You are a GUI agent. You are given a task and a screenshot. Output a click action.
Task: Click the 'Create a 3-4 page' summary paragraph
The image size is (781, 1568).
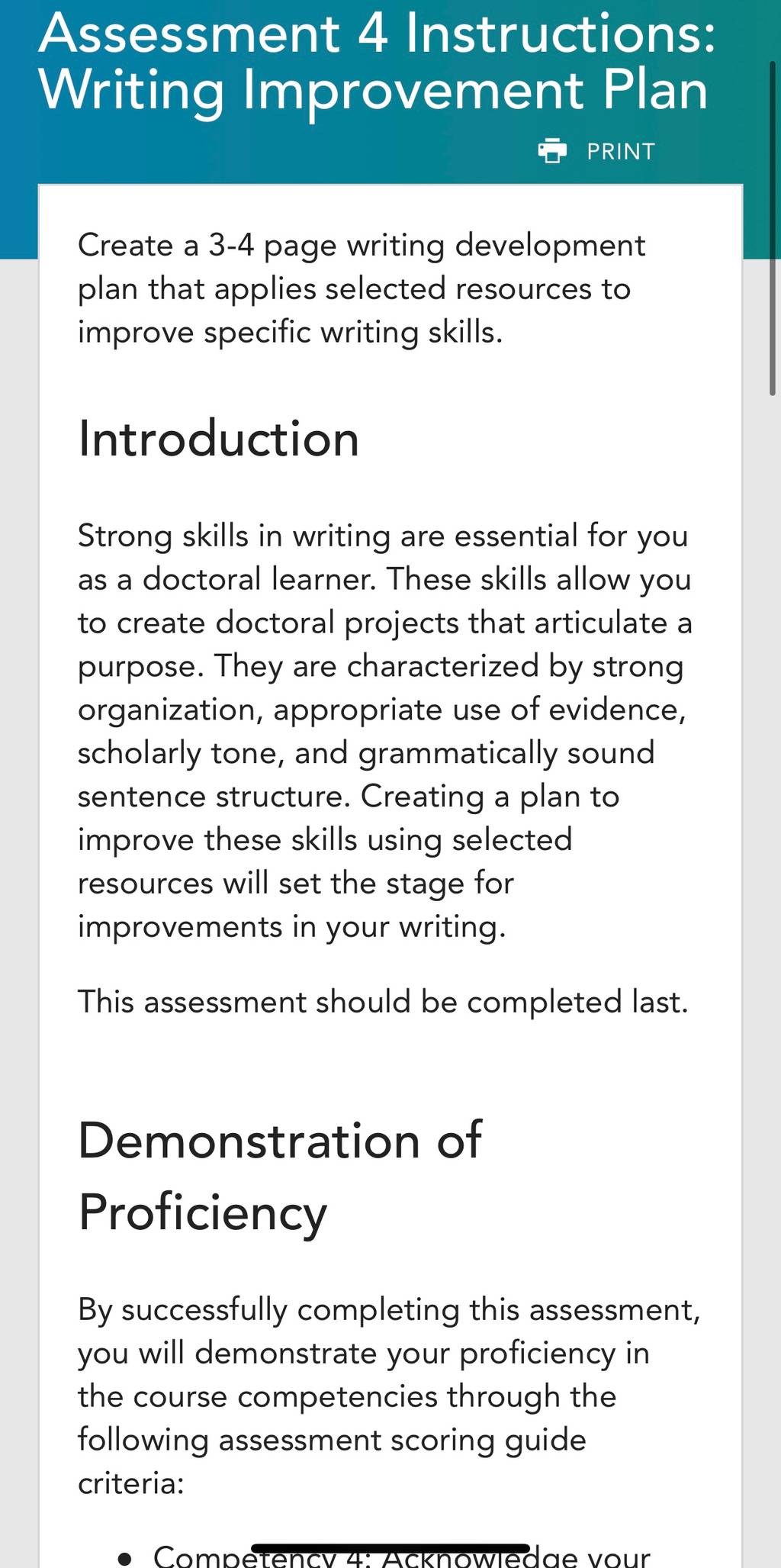[x=362, y=288]
